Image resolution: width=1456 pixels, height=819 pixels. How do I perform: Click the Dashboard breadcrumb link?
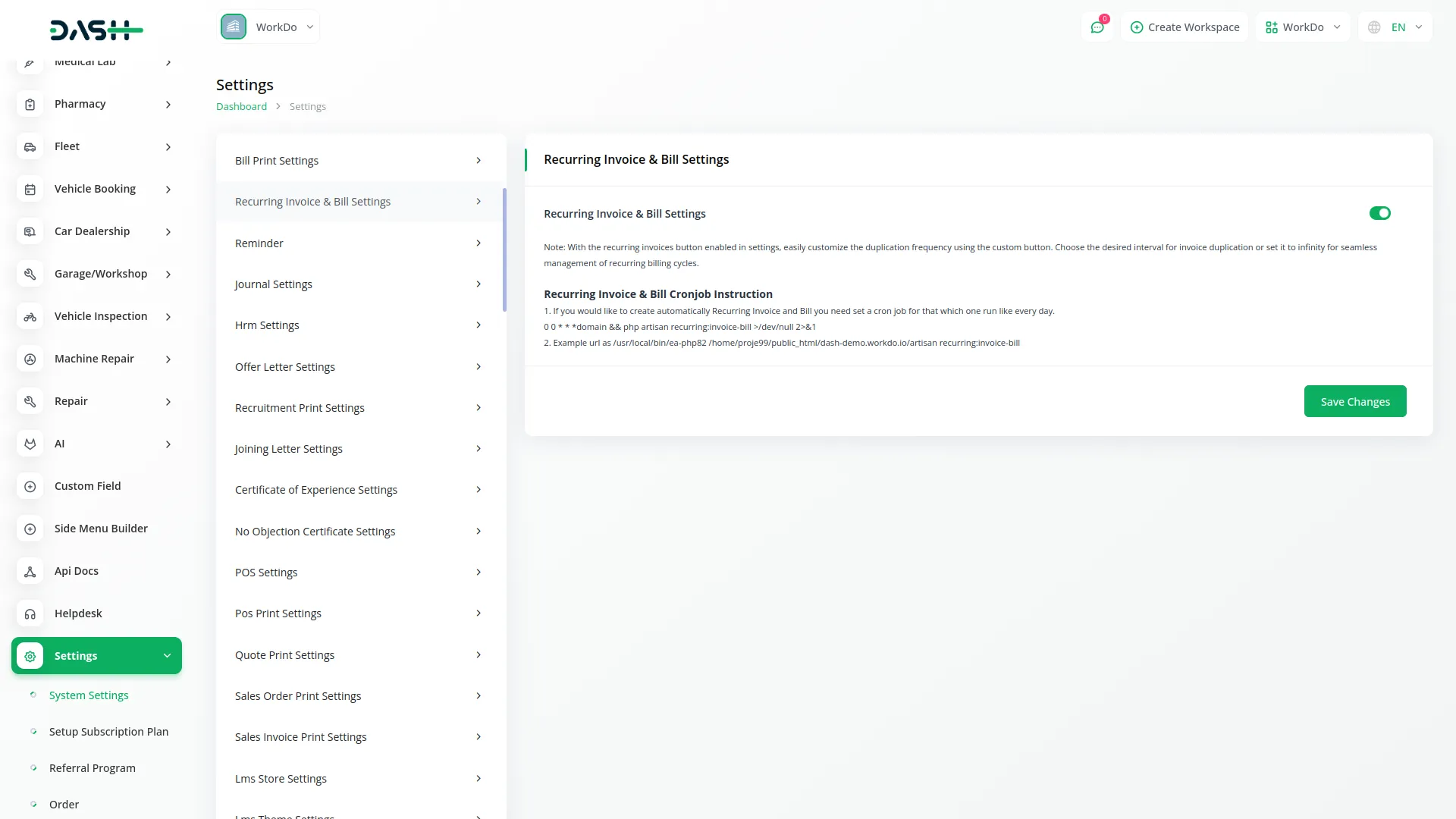241,107
